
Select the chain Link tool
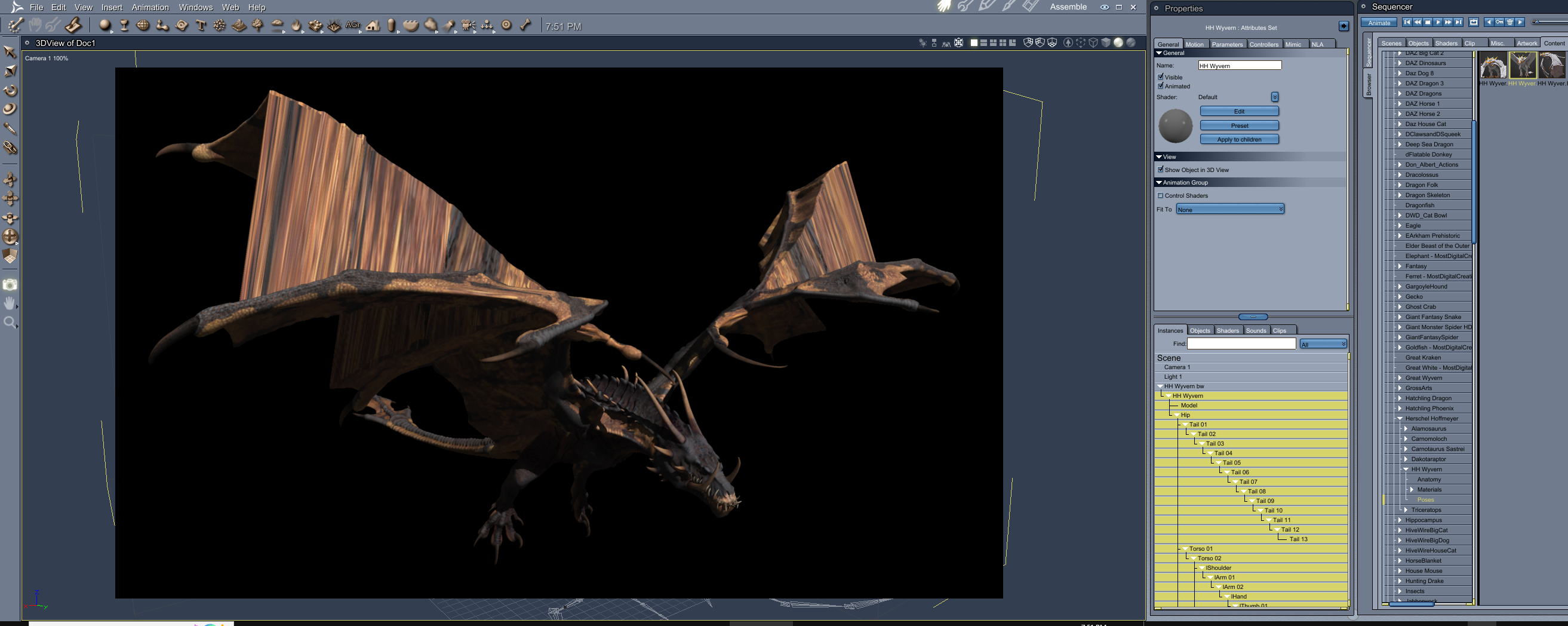click(10, 148)
